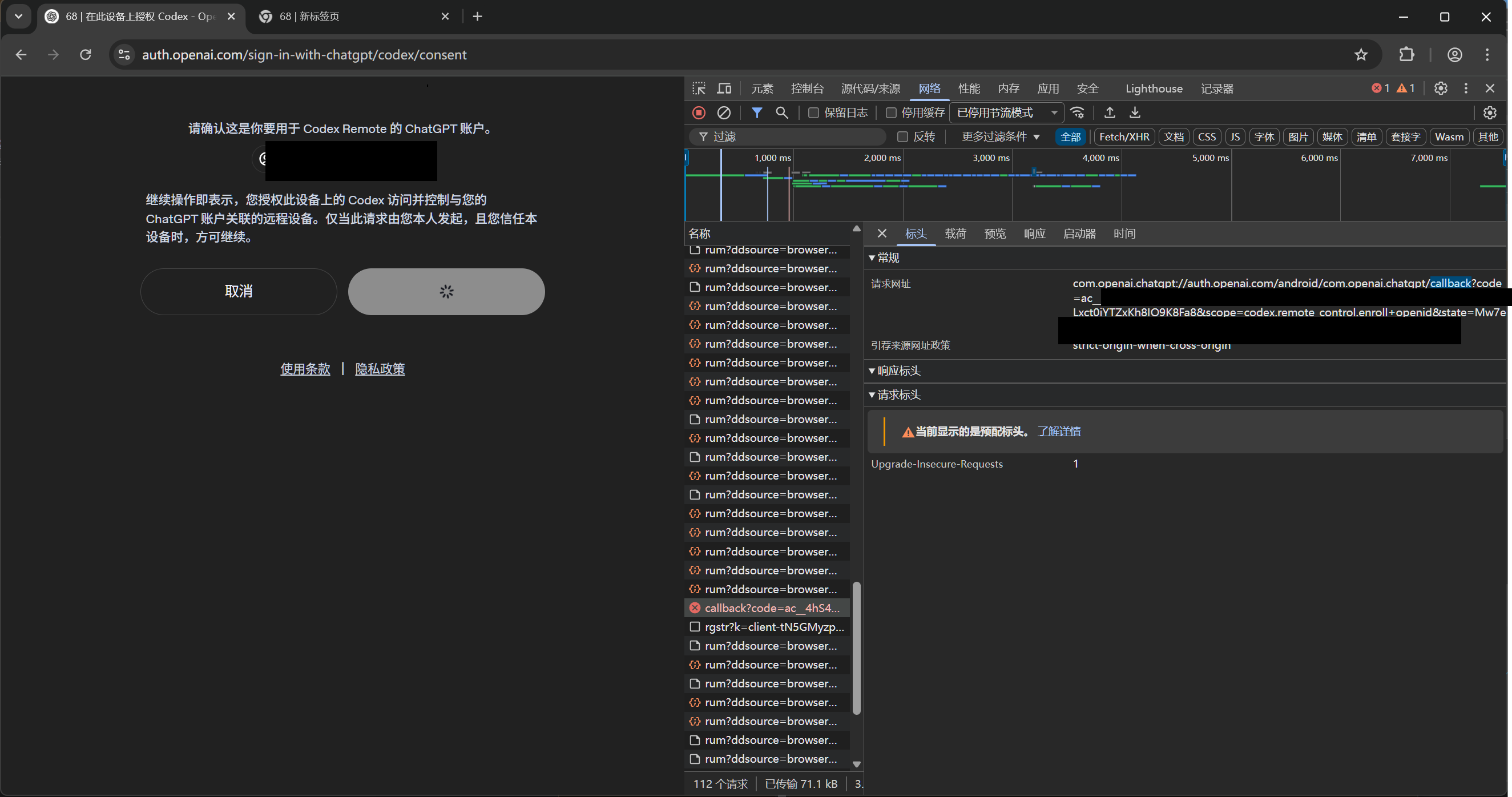Filter requests by CSS type
The height and width of the screenshot is (797, 1512).
point(1207,137)
